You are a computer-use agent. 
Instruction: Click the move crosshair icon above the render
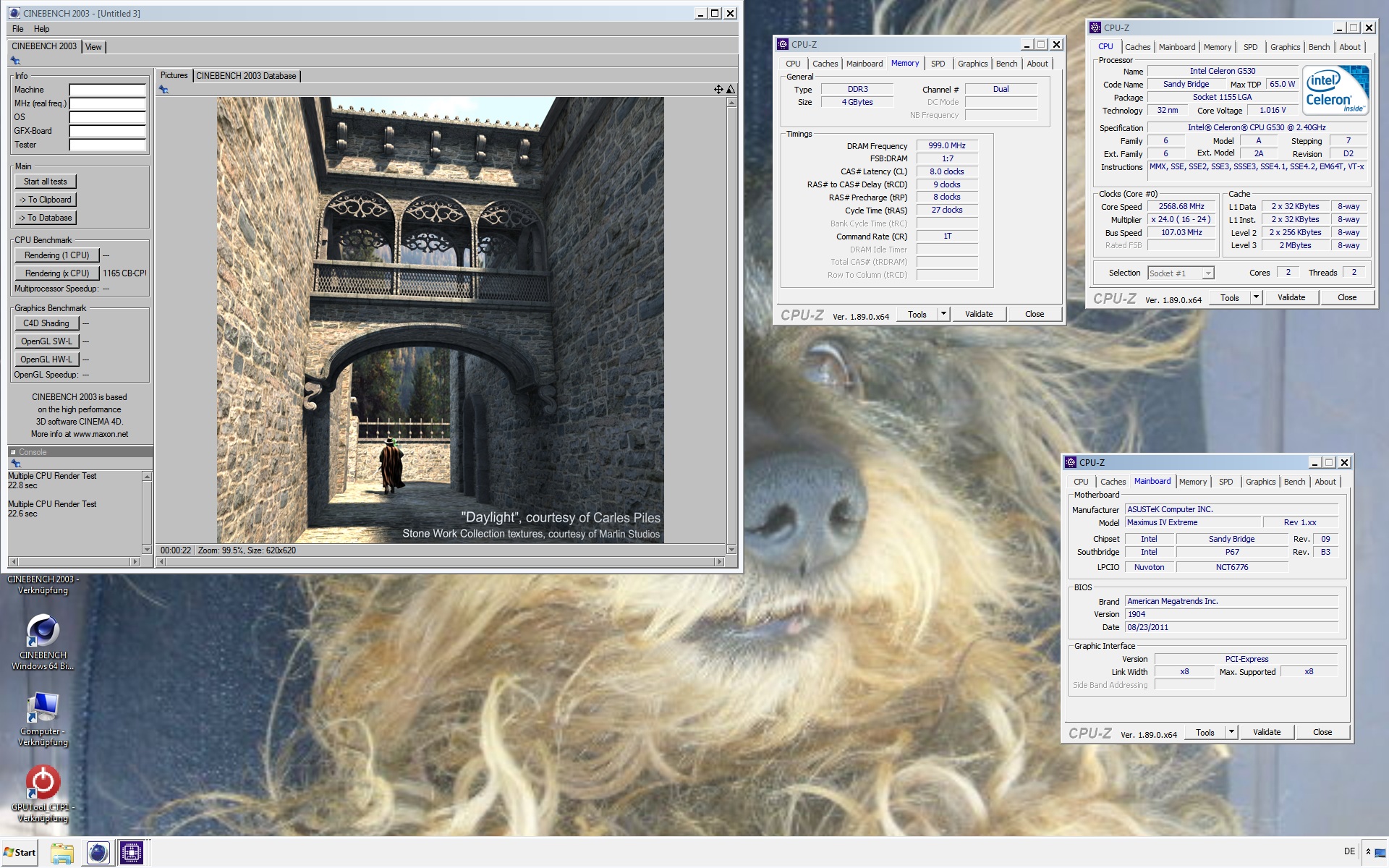[x=718, y=90]
